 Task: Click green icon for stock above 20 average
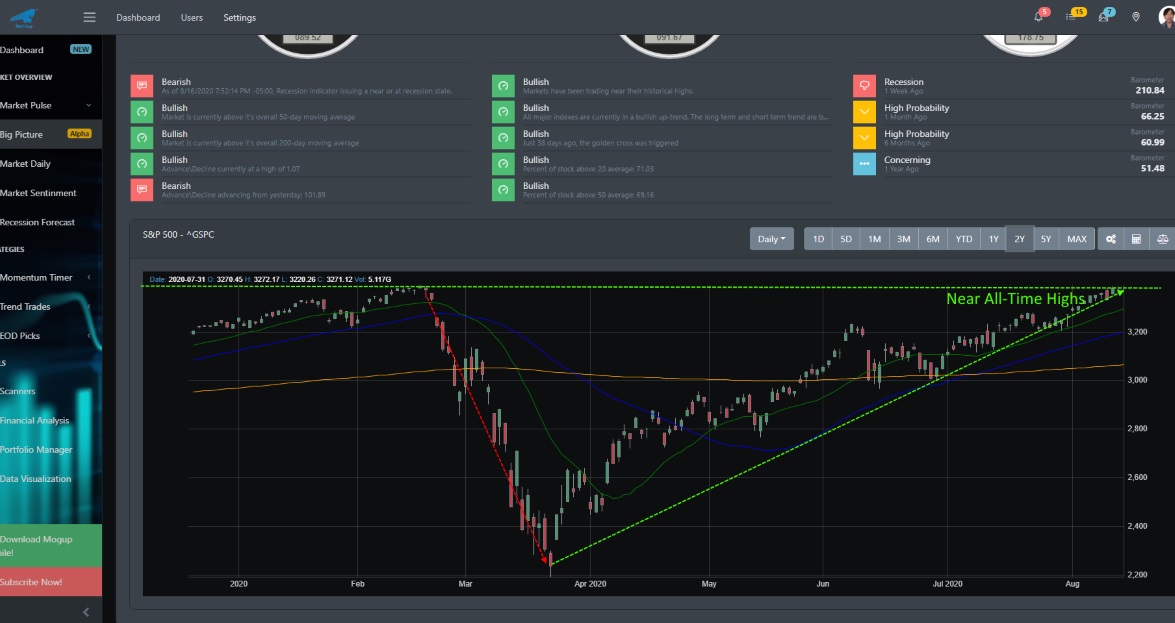point(503,164)
